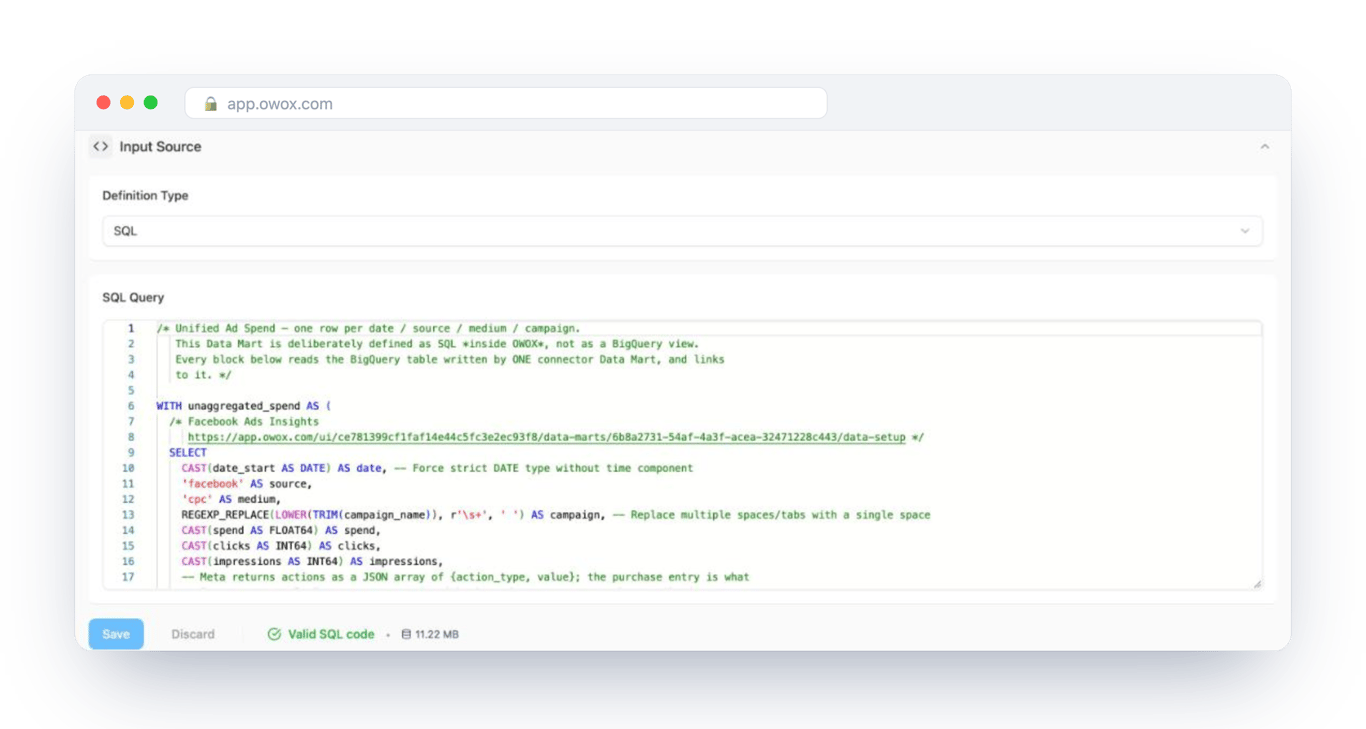
Task: Click the Input Source heading text
Action: [x=160, y=146]
